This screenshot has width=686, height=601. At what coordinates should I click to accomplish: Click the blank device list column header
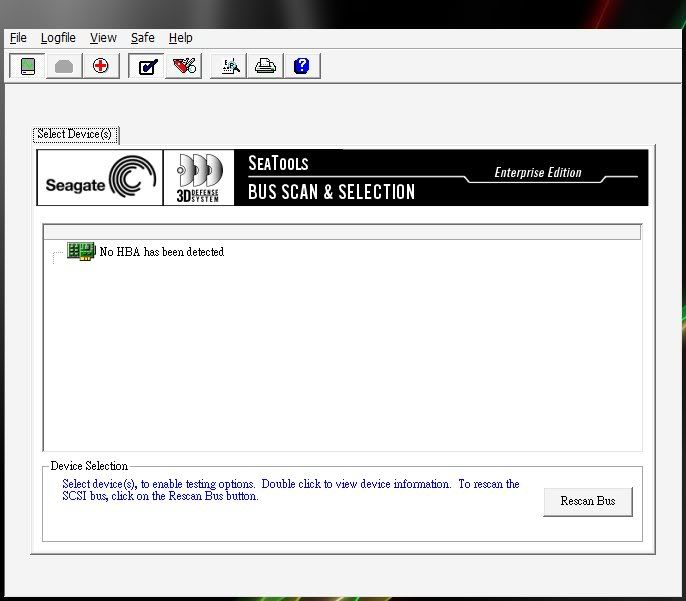click(x=343, y=232)
